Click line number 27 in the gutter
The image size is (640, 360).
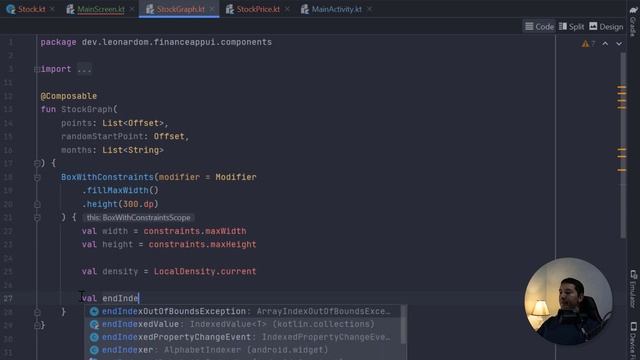(8, 298)
